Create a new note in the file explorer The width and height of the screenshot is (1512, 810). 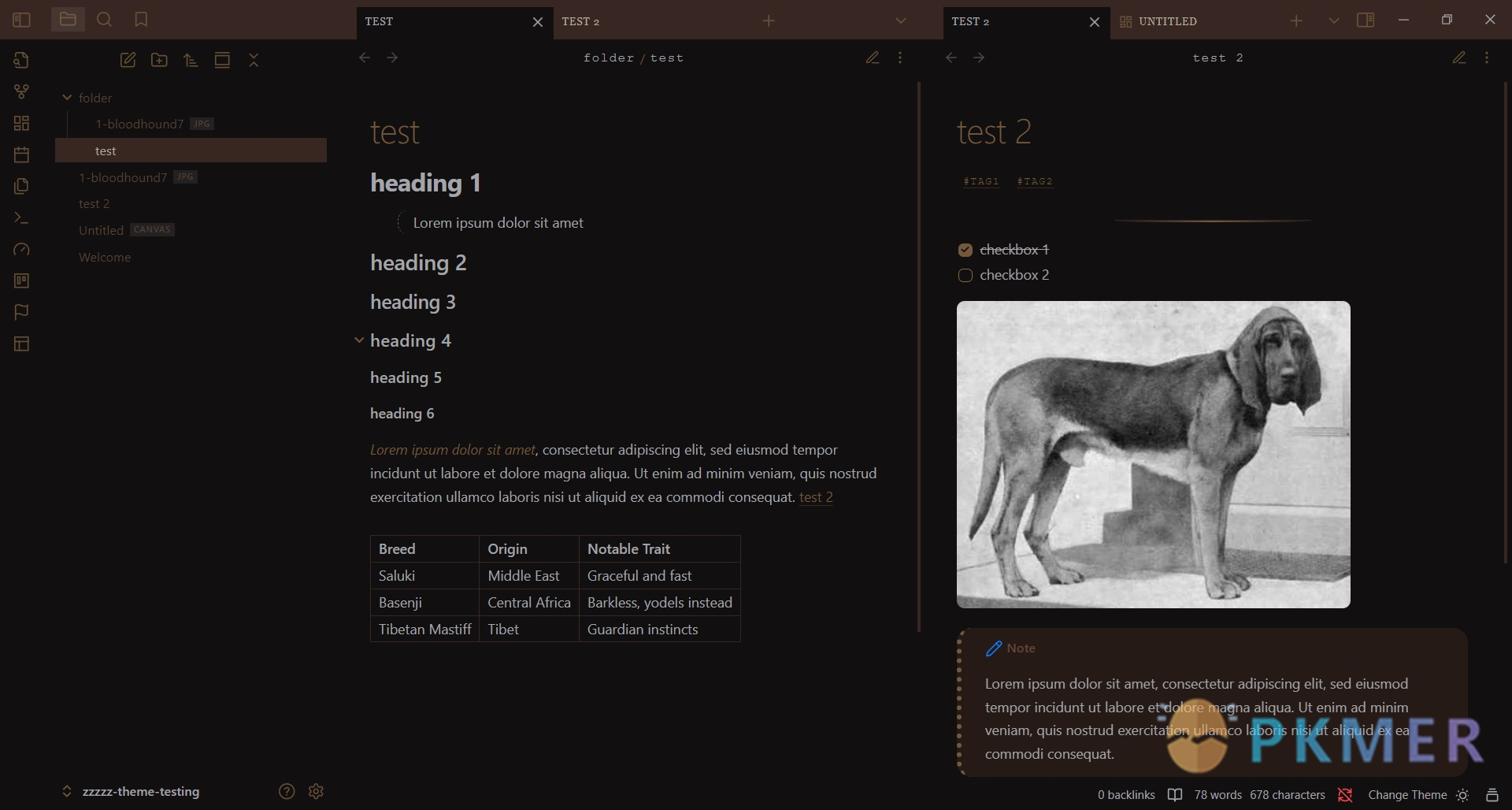[128, 60]
